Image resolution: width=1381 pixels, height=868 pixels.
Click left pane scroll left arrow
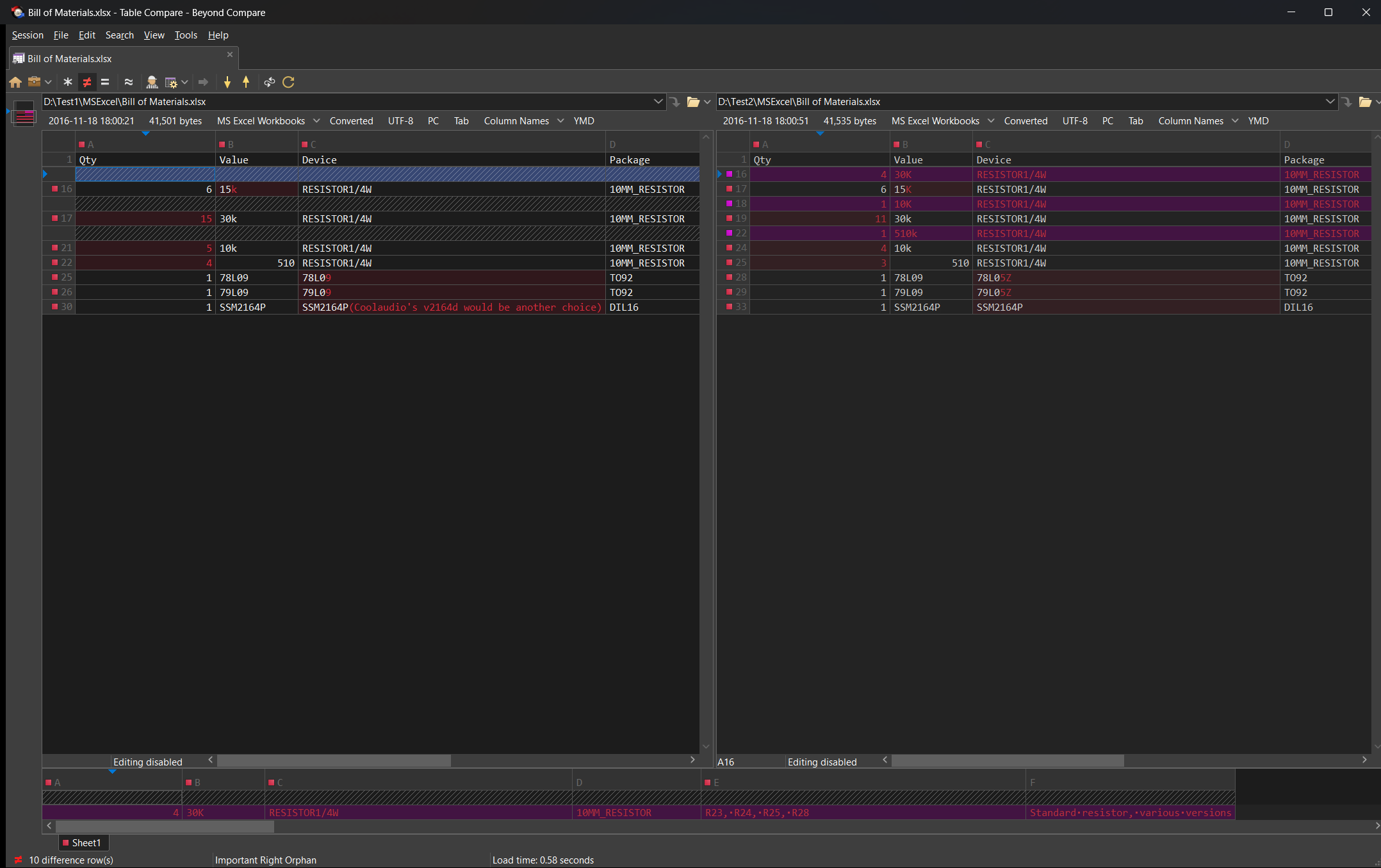[210, 760]
